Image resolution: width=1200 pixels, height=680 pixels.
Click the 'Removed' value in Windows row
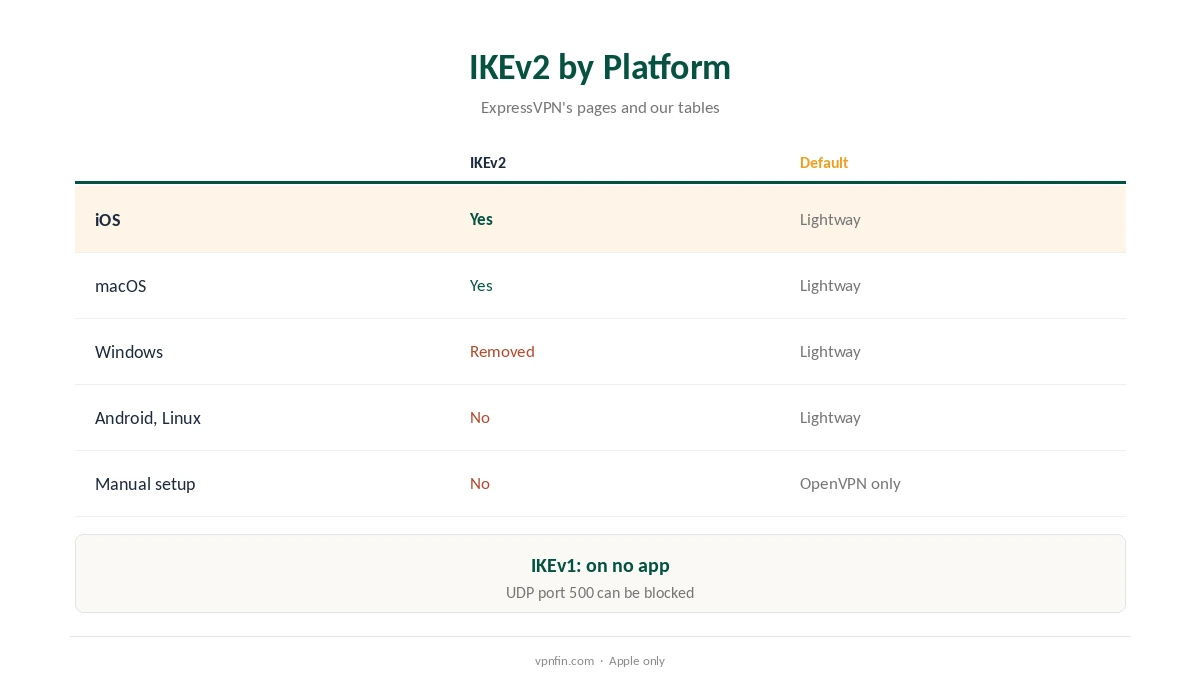click(502, 351)
